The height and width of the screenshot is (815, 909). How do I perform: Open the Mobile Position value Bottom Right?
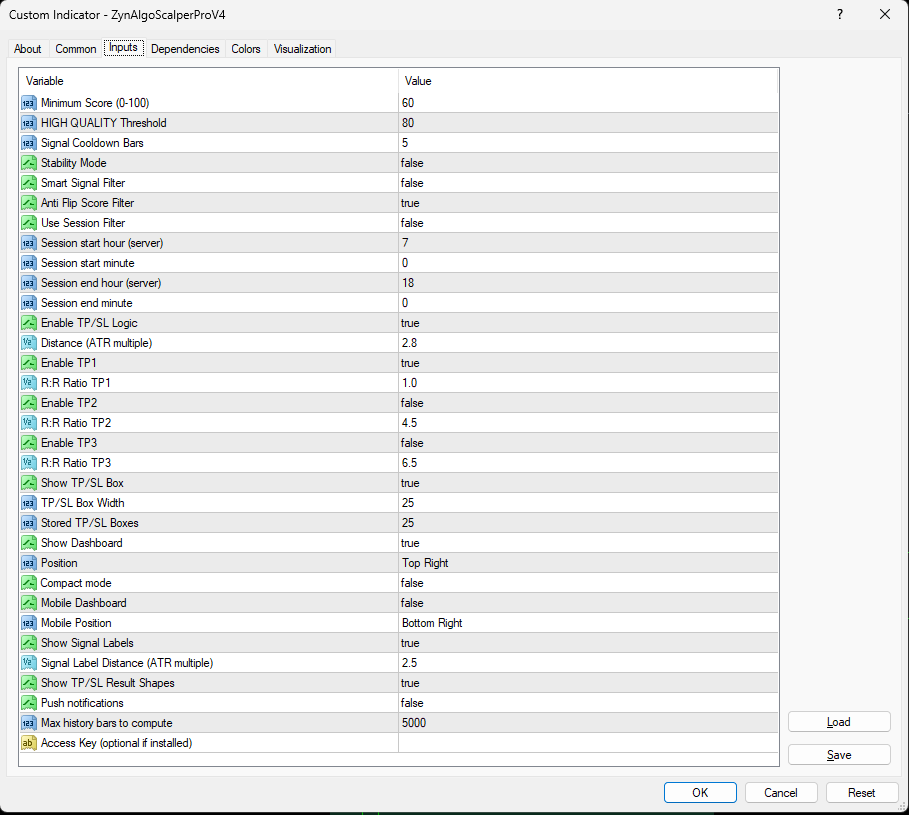pyautogui.click(x=588, y=623)
